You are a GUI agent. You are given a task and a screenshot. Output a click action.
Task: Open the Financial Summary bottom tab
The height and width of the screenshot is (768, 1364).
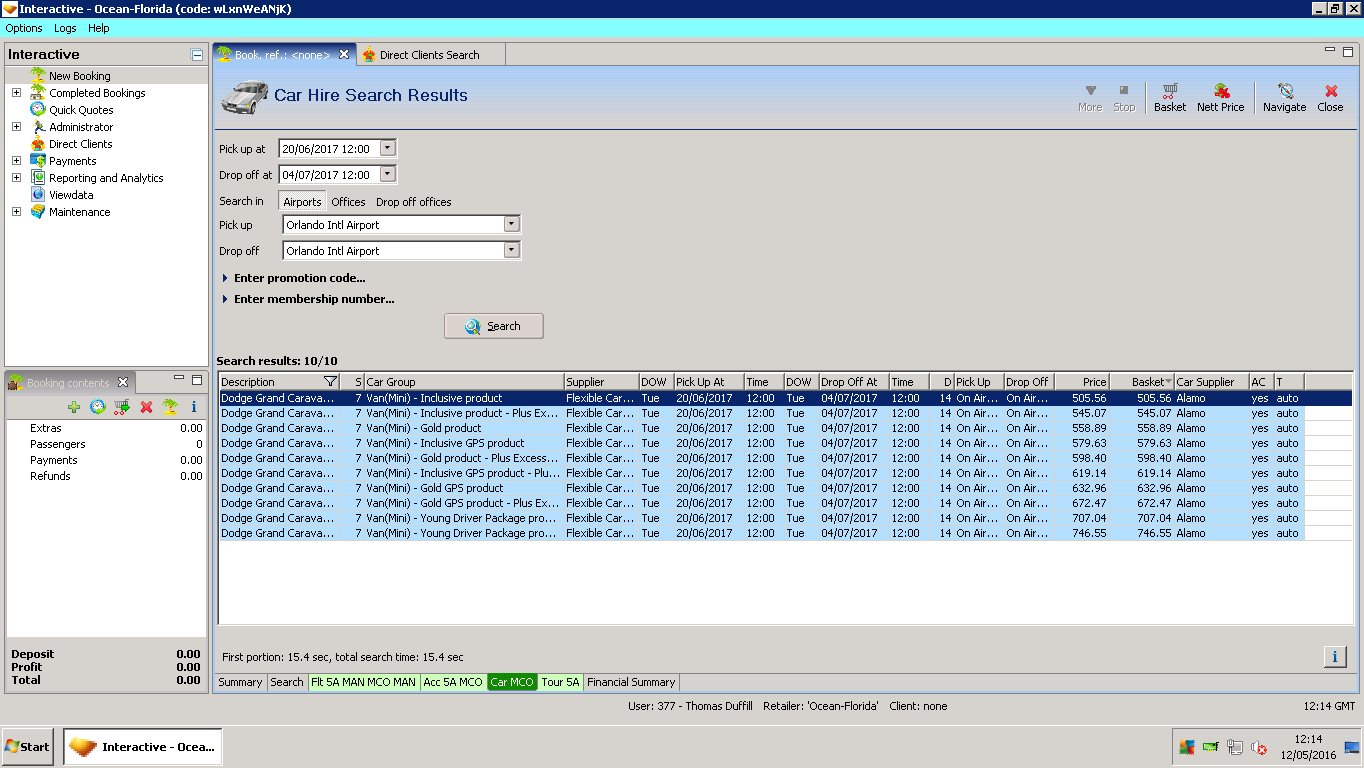tap(631, 682)
